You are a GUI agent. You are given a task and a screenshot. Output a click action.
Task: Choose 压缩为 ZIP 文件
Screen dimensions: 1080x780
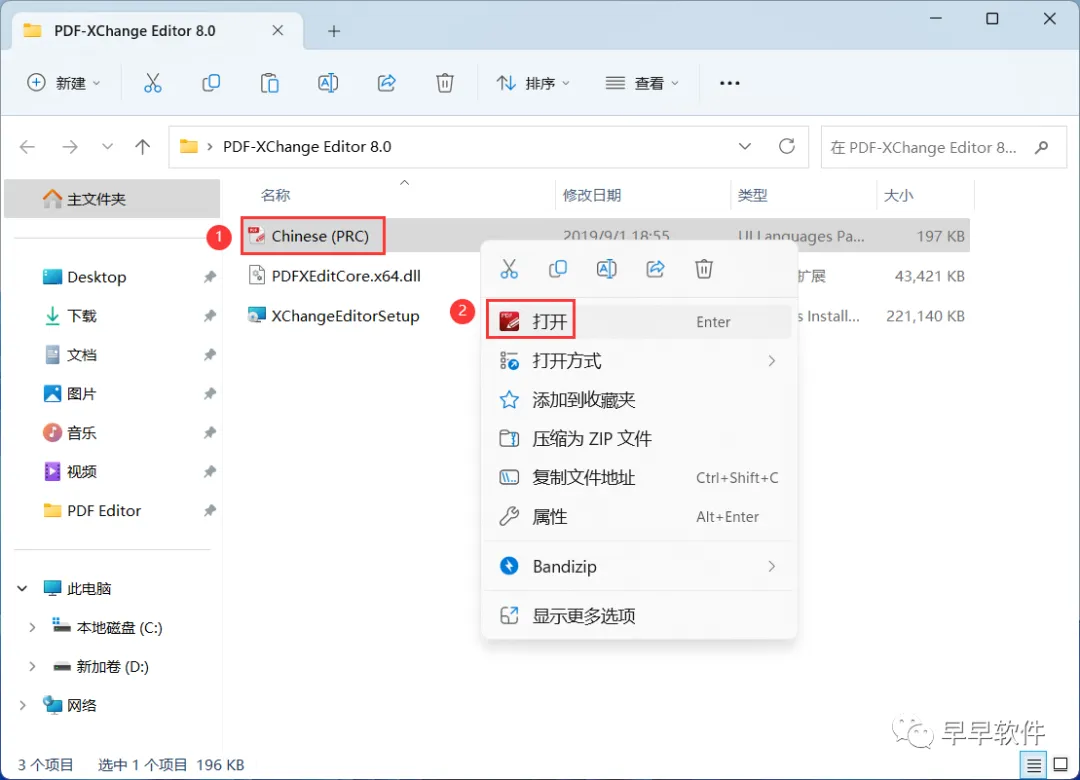(x=638, y=438)
